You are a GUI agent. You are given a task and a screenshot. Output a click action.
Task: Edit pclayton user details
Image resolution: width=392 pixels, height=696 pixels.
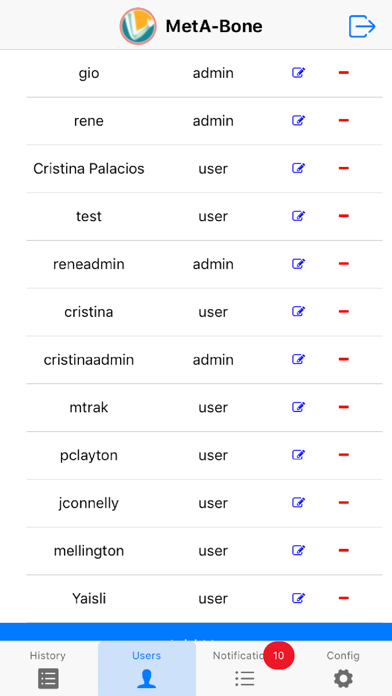click(298, 455)
